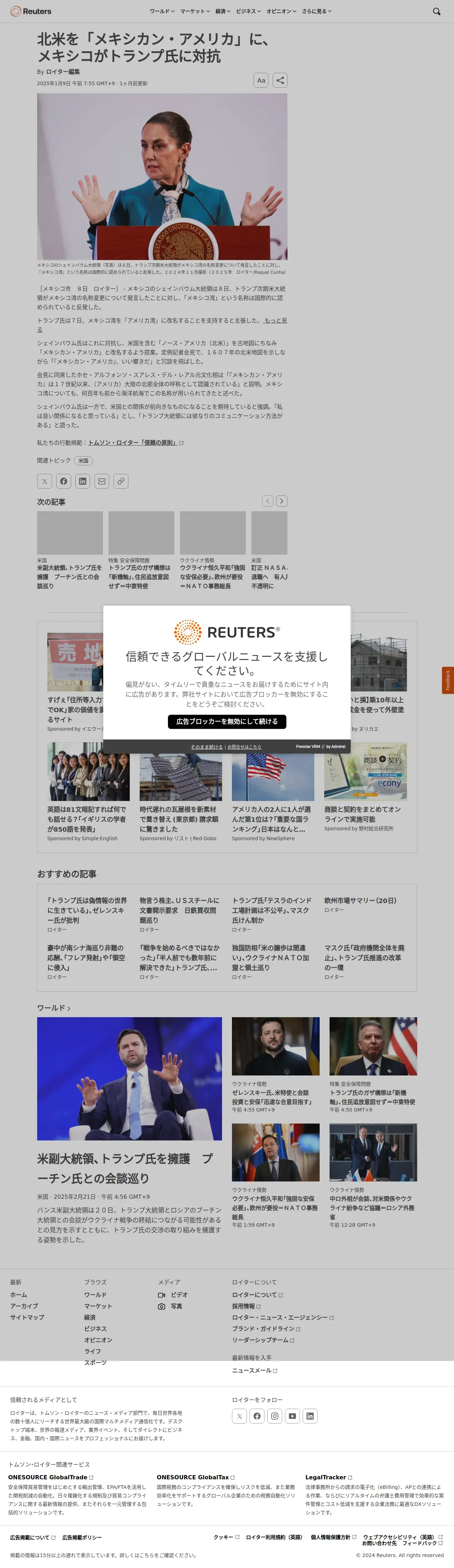Open ゼレンスキー氏、米特使と会談 story thumbnail
Viewport: 454px width, 1568px height.
pos(275,1046)
